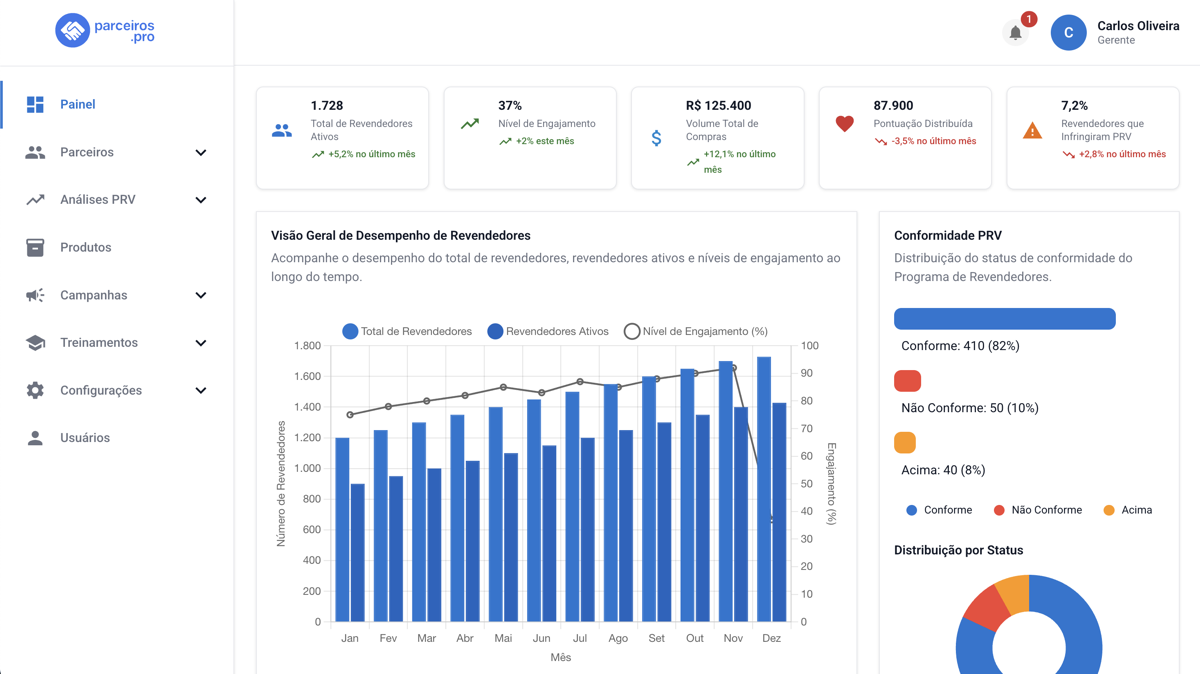Expand the Análises PRV chevron
The image size is (1200, 674).
(201, 200)
